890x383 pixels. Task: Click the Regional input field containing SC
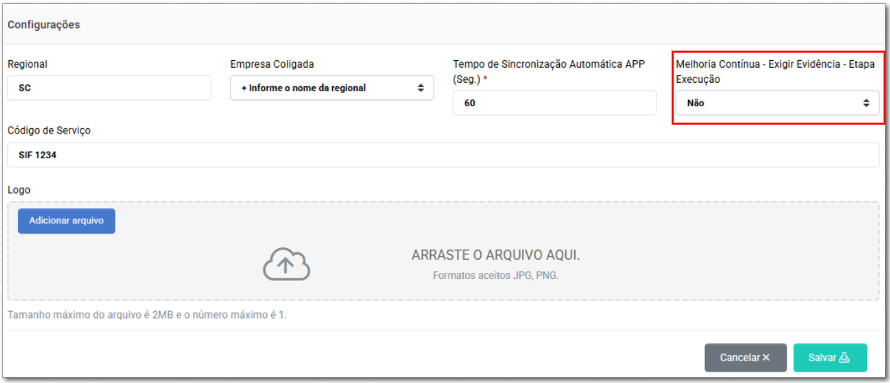click(110, 88)
